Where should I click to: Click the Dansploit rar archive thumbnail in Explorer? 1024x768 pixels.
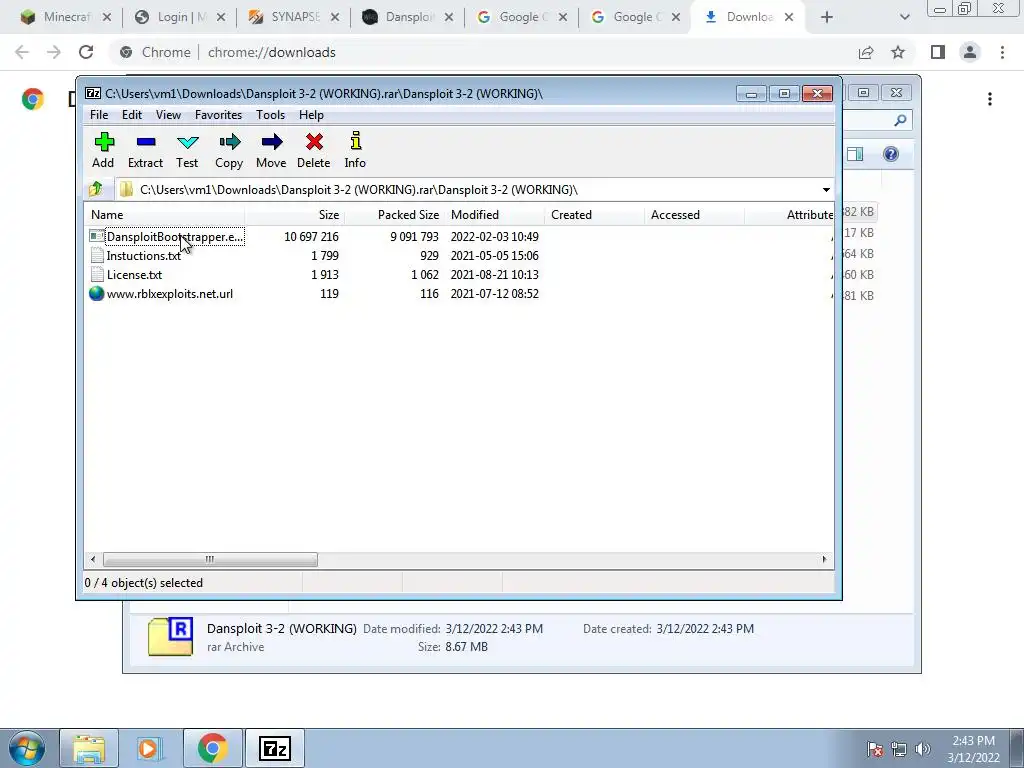tap(170, 636)
